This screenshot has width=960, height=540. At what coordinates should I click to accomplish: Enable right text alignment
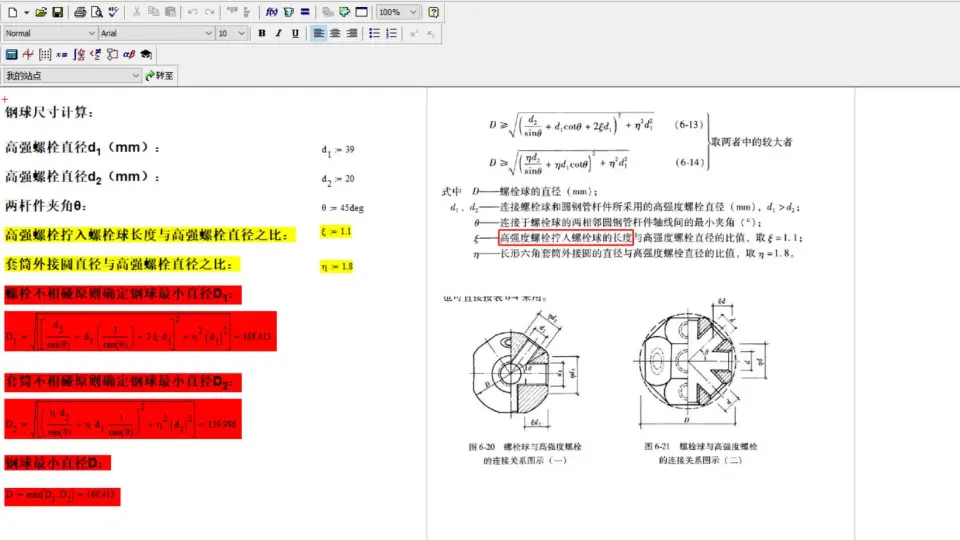(351, 33)
